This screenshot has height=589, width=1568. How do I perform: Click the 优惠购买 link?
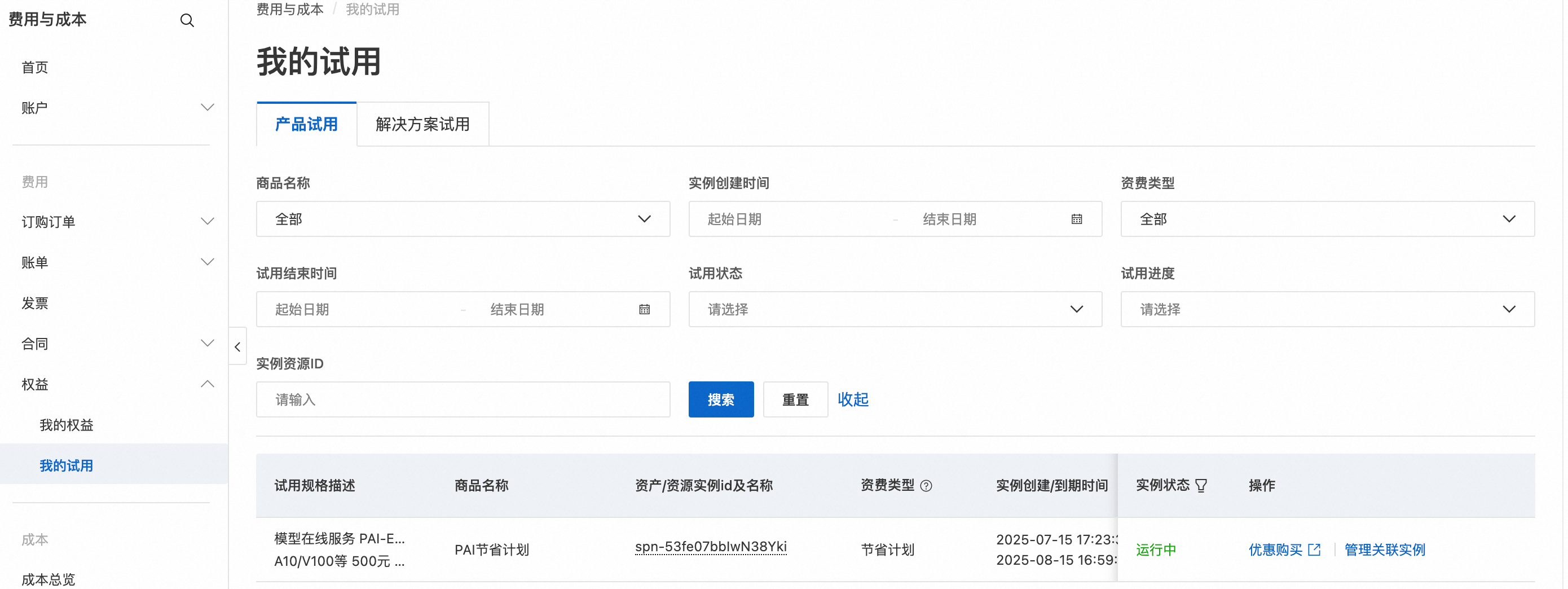click(1275, 550)
